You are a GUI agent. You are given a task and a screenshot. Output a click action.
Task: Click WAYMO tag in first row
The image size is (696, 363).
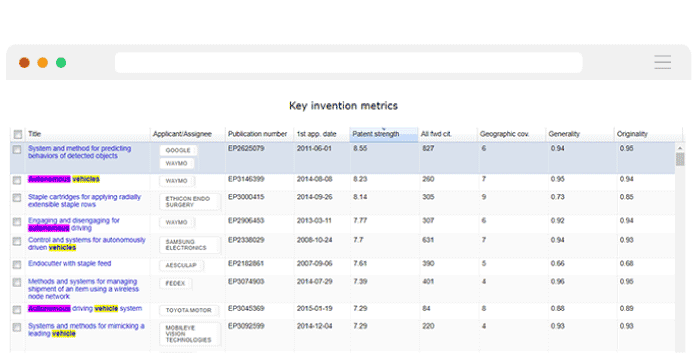177,163
